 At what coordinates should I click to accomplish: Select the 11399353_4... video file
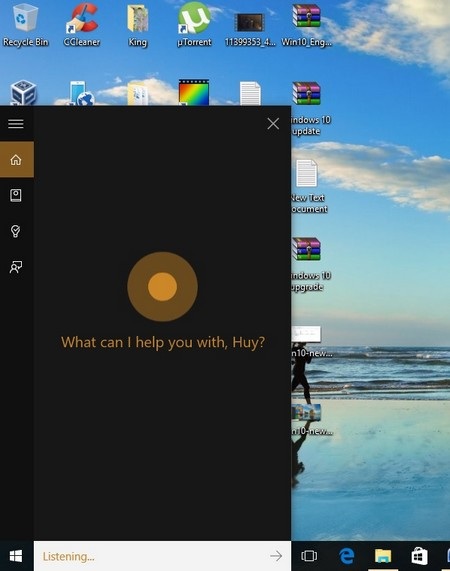pyautogui.click(x=250, y=30)
